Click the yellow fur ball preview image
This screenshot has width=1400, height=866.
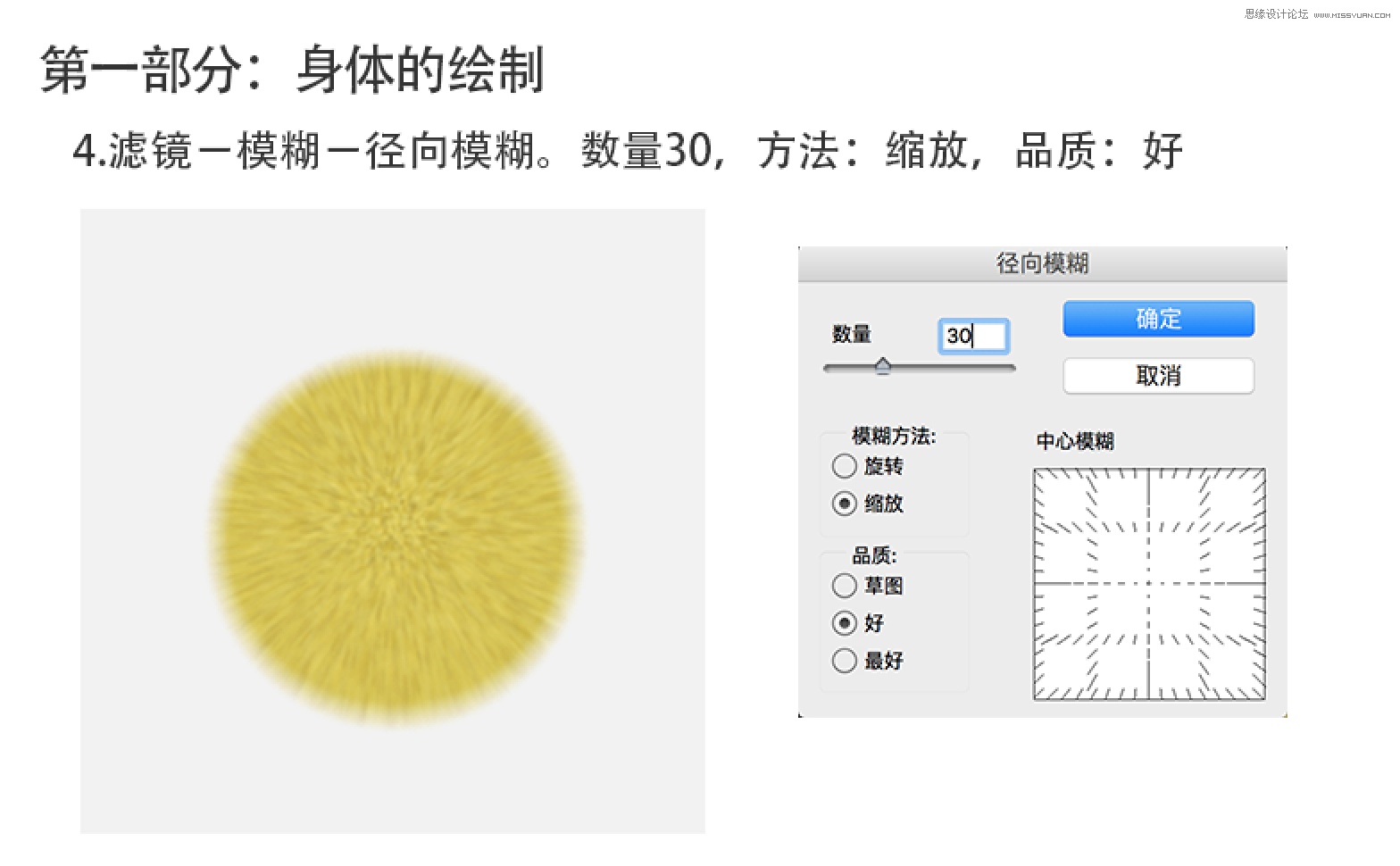(x=396, y=537)
